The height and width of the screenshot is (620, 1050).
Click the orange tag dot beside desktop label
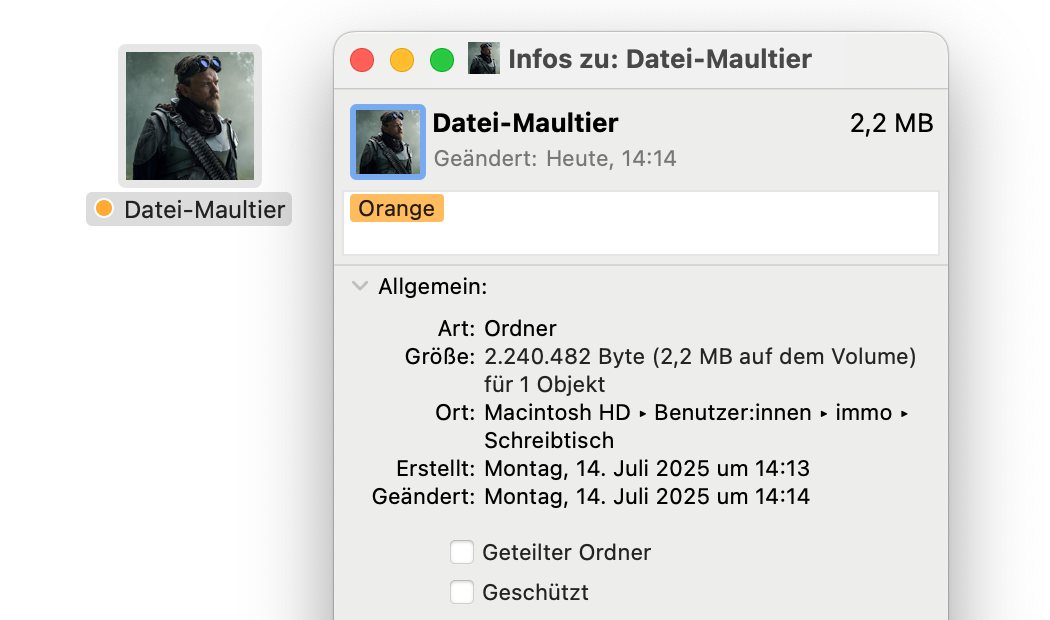click(104, 209)
